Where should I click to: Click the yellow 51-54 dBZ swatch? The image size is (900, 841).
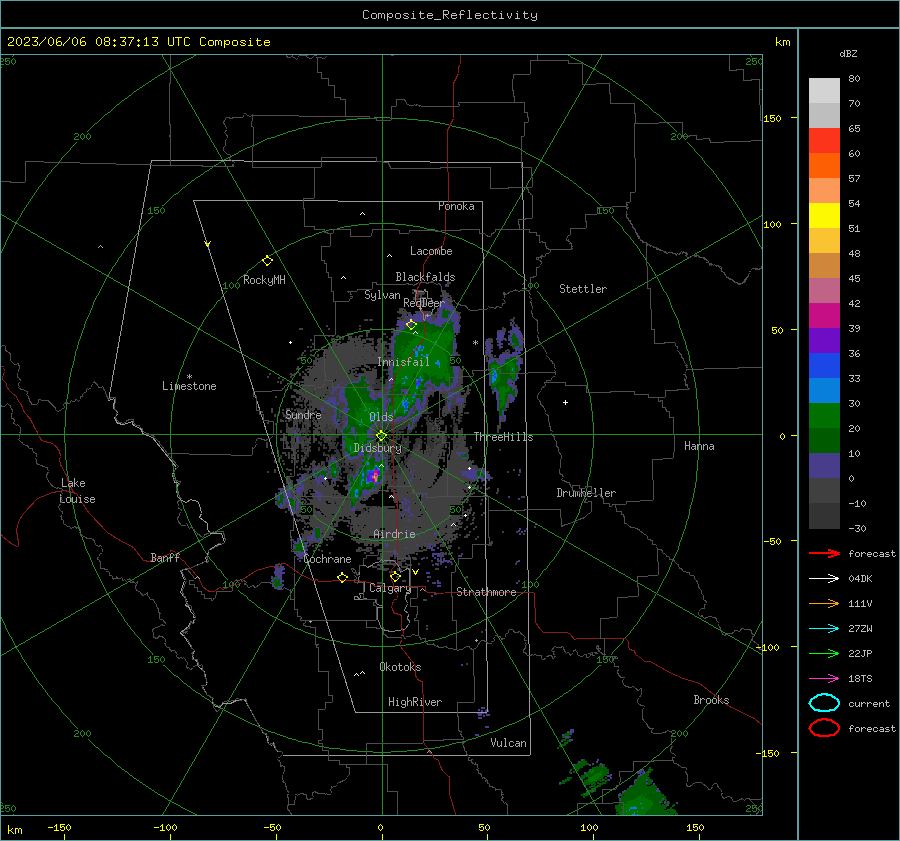pos(824,215)
